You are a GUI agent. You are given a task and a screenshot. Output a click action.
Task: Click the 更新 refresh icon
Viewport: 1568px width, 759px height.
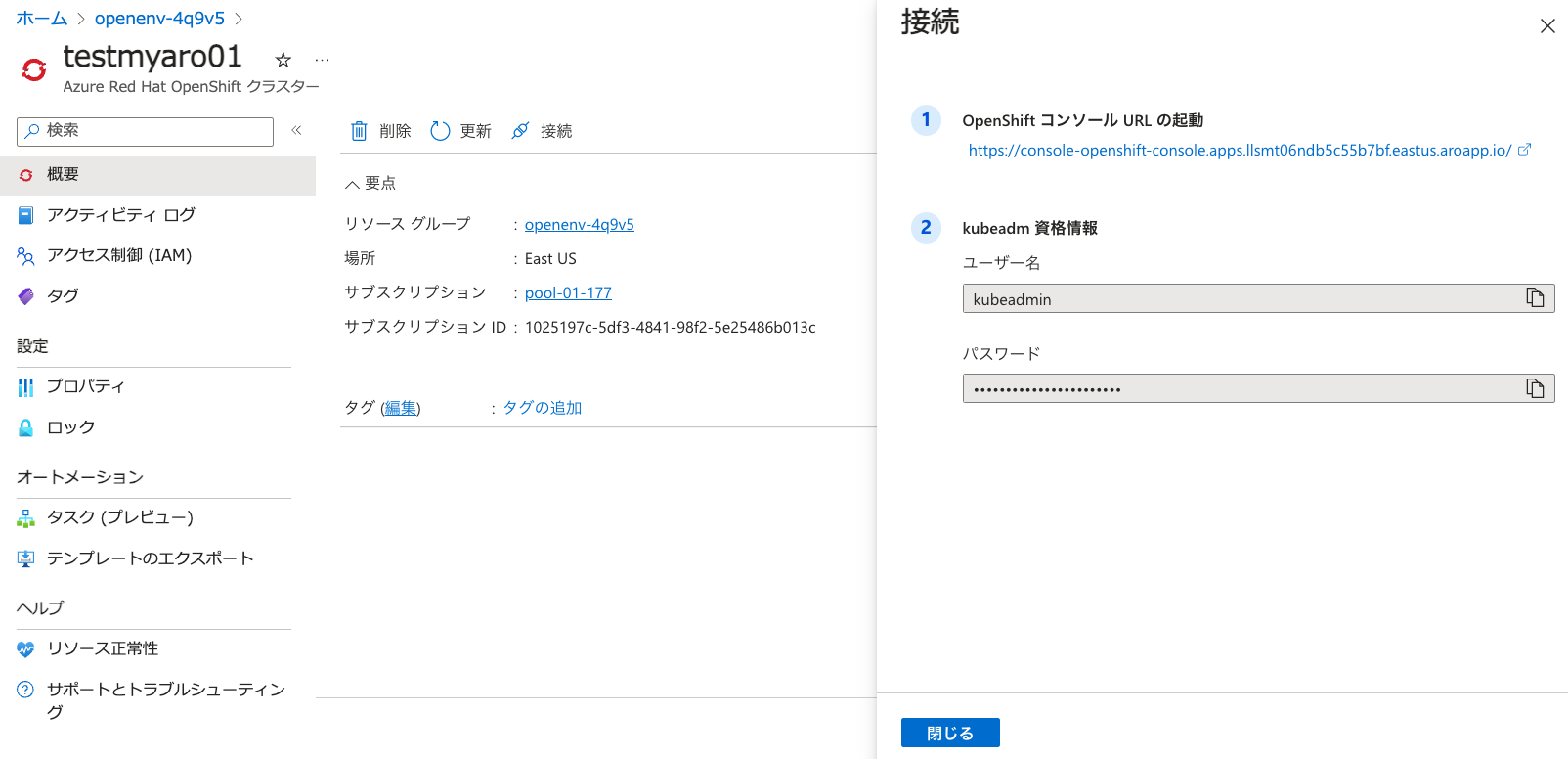[x=440, y=131]
